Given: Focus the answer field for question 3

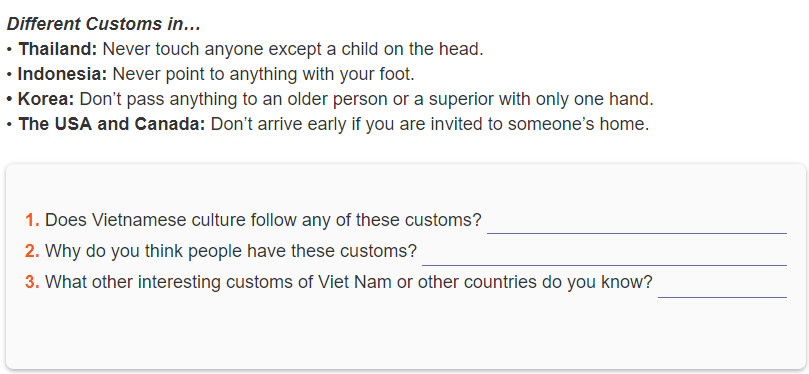Looking at the screenshot, I should 722,285.
